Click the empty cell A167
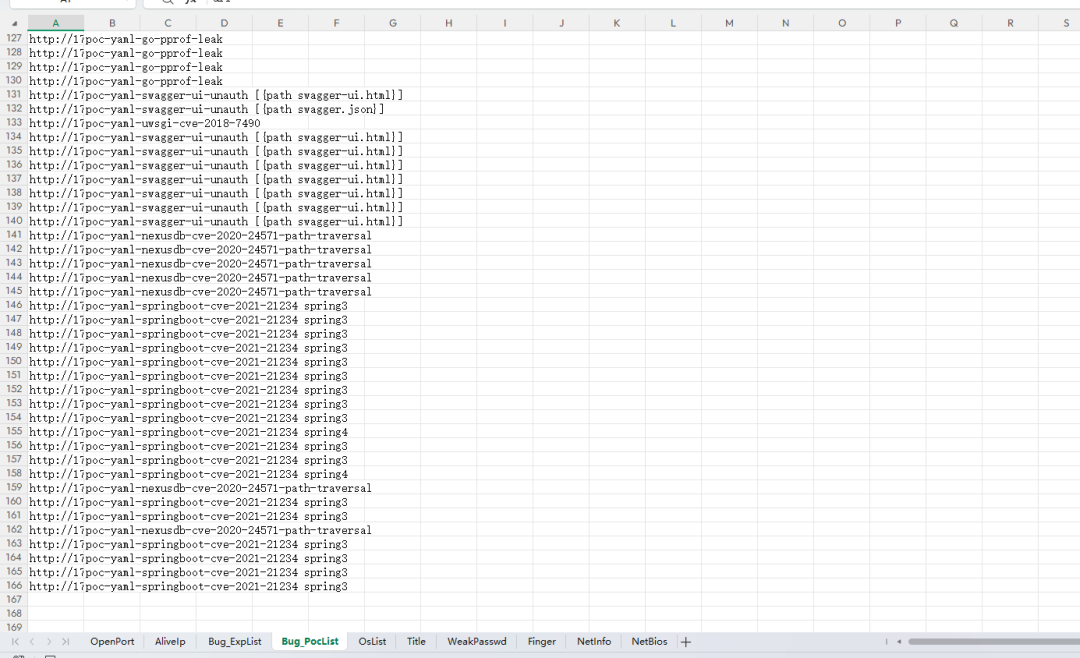This screenshot has height=658, width=1080. [x=56, y=600]
